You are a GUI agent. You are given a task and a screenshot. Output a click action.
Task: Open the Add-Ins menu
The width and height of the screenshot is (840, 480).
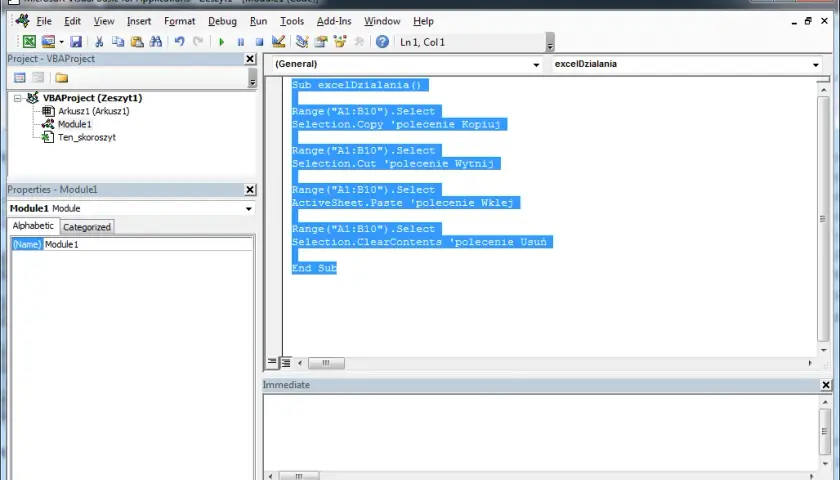pos(334,21)
